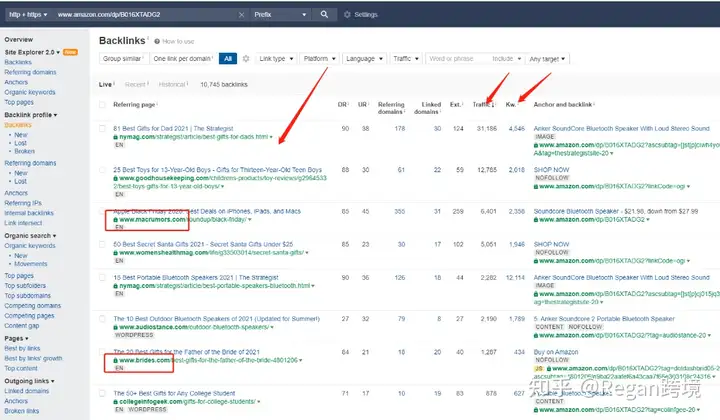
Task: Open Buy on Amazon anchor link
Action: [x=556, y=352]
